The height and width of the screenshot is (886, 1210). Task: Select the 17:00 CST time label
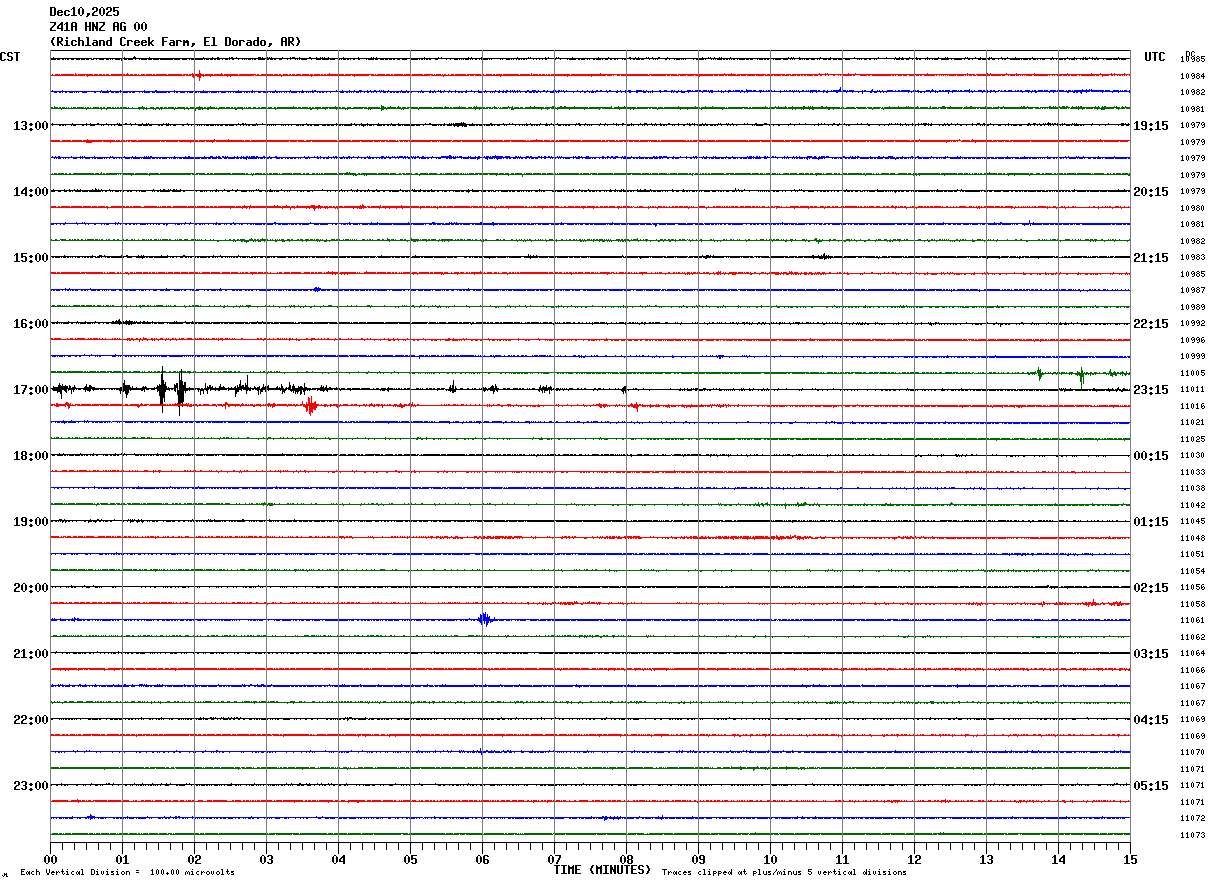tap(30, 390)
